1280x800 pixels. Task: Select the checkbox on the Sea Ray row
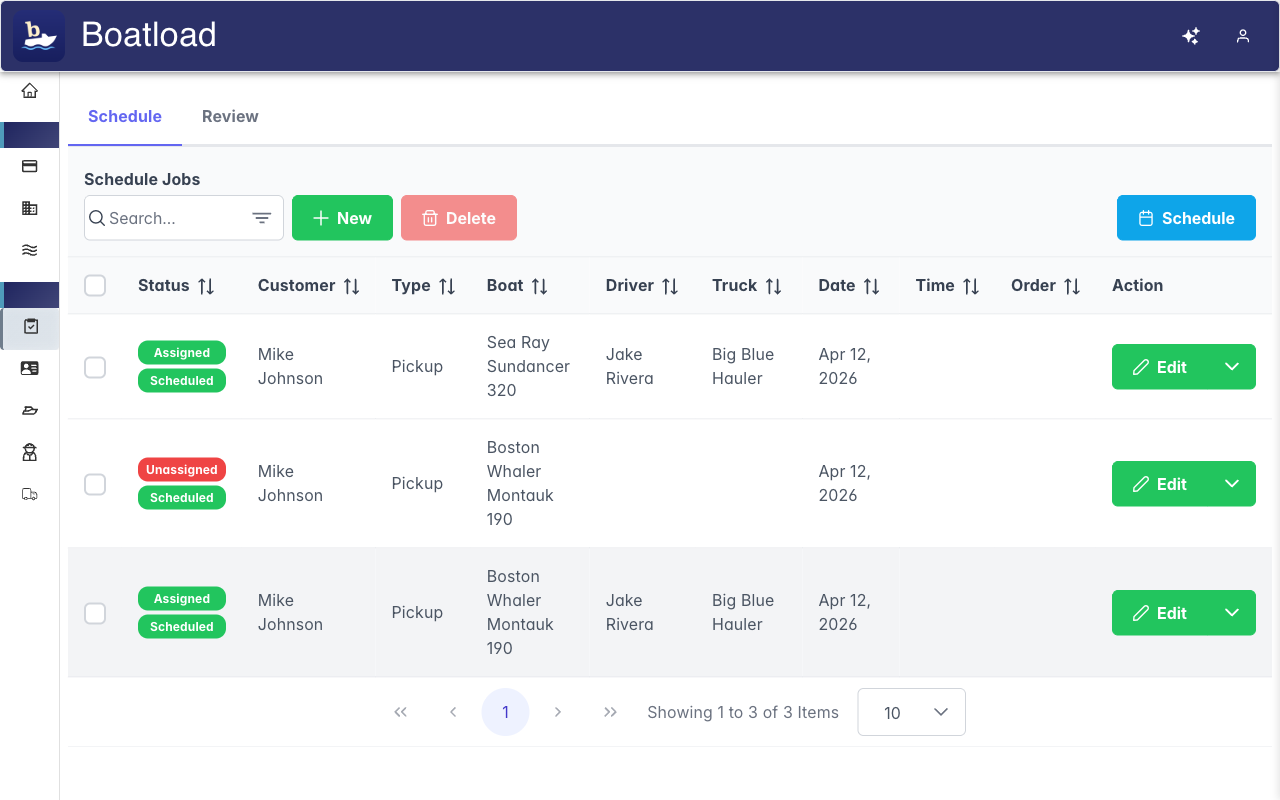pos(95,367)
